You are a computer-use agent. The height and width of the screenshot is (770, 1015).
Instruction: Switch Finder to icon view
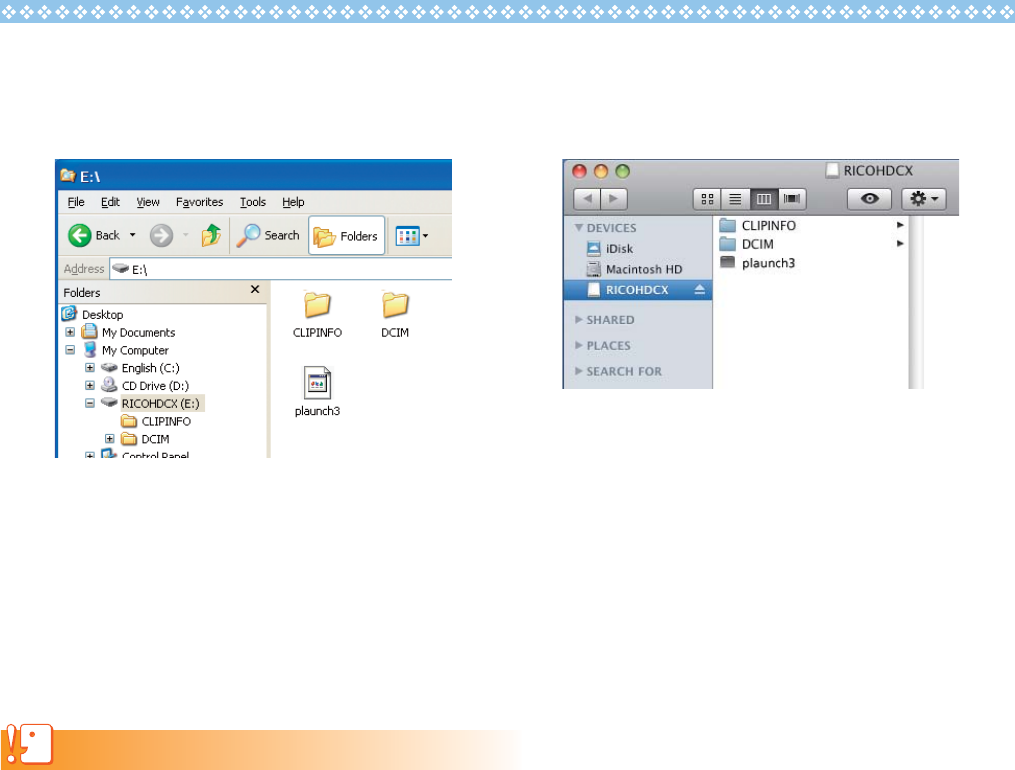click(708, 199)
